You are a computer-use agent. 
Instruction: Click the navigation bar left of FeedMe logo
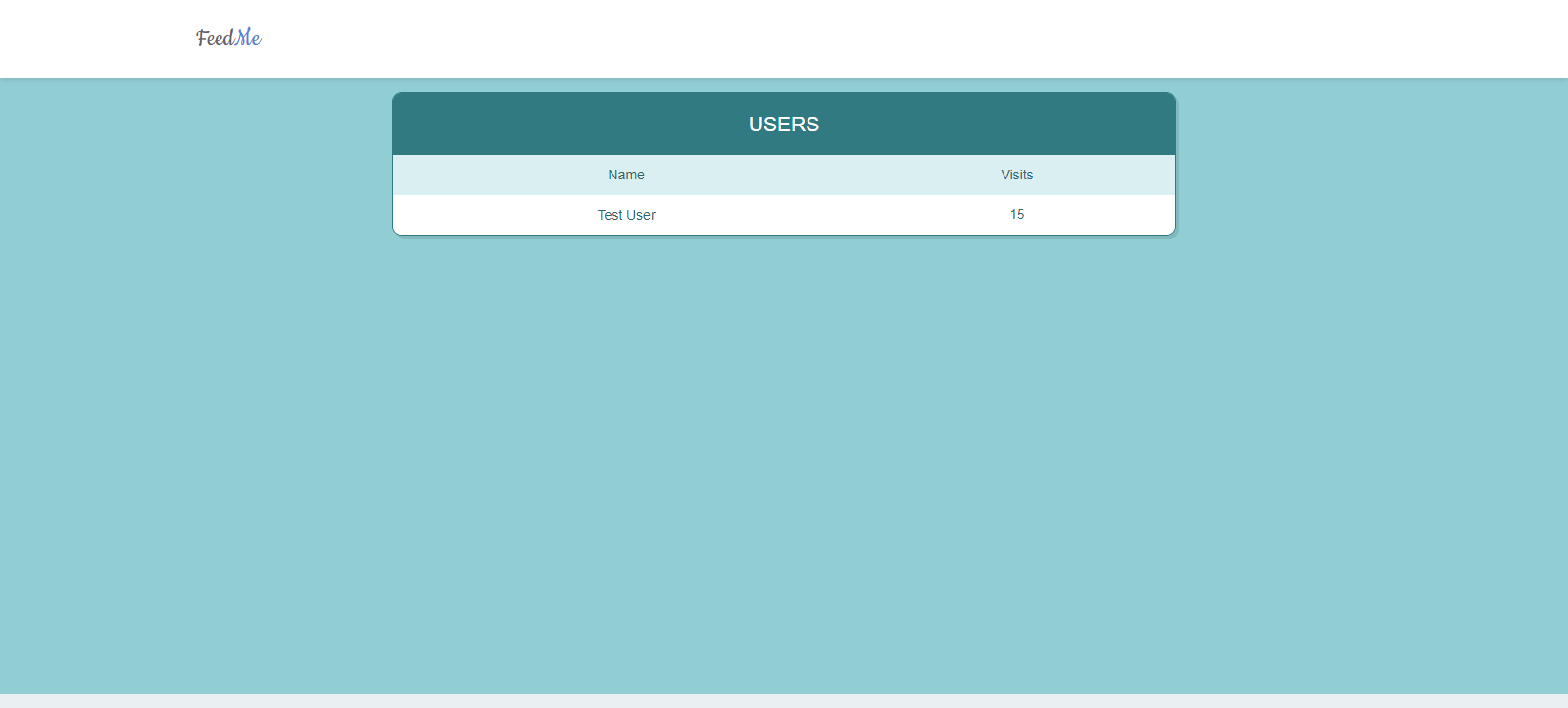point(98,39)
